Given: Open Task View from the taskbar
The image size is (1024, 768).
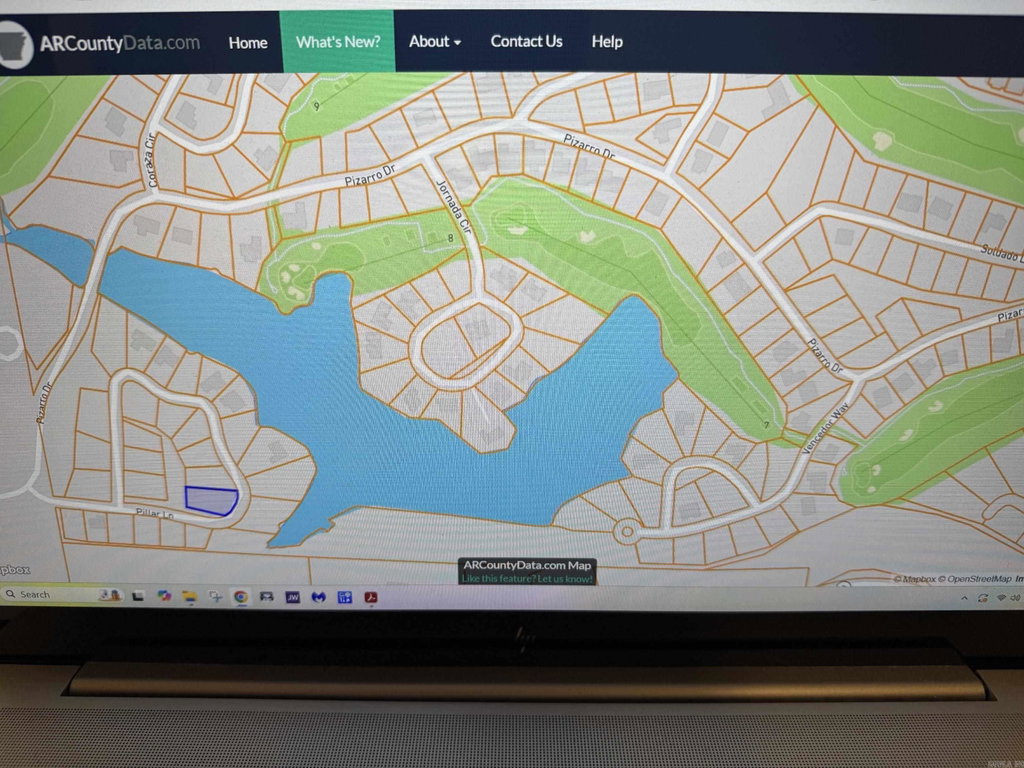Looking at the screenshot, I should (138, 596).
